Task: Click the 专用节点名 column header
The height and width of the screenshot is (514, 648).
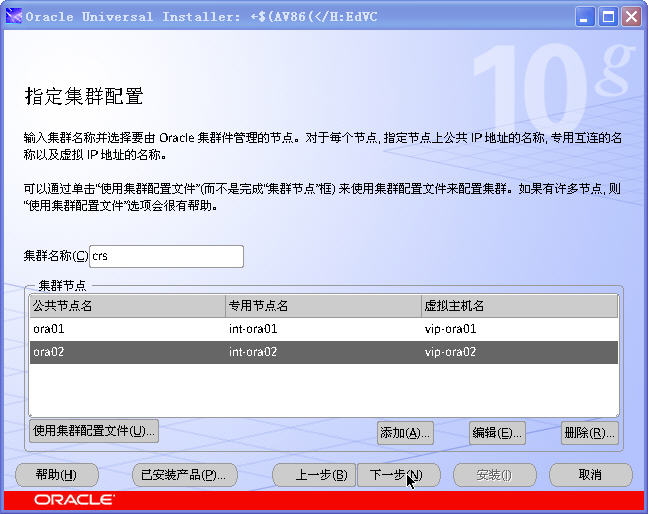Action: [x=323, y=306]
